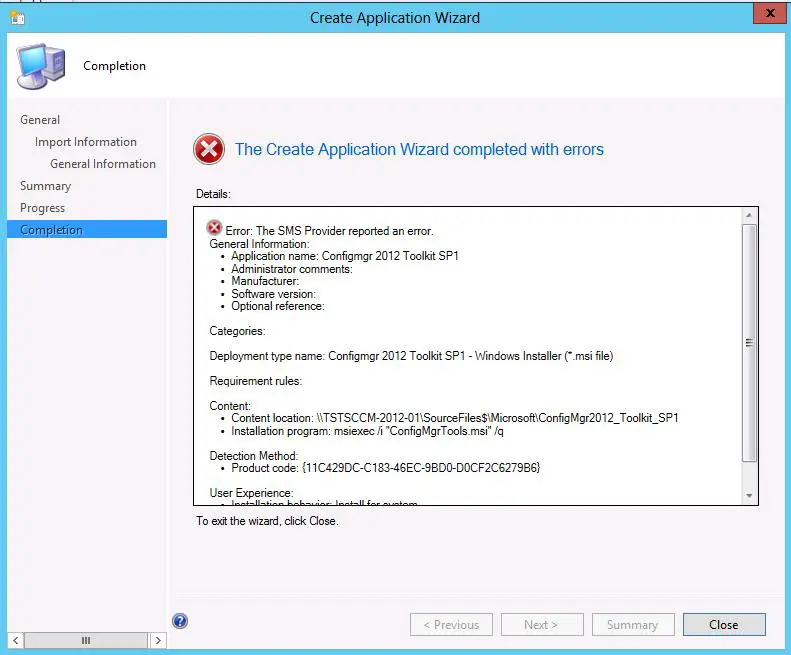Open help via the blue question mark icon
The width and height of the screenshot is (791, 655).
180,621
